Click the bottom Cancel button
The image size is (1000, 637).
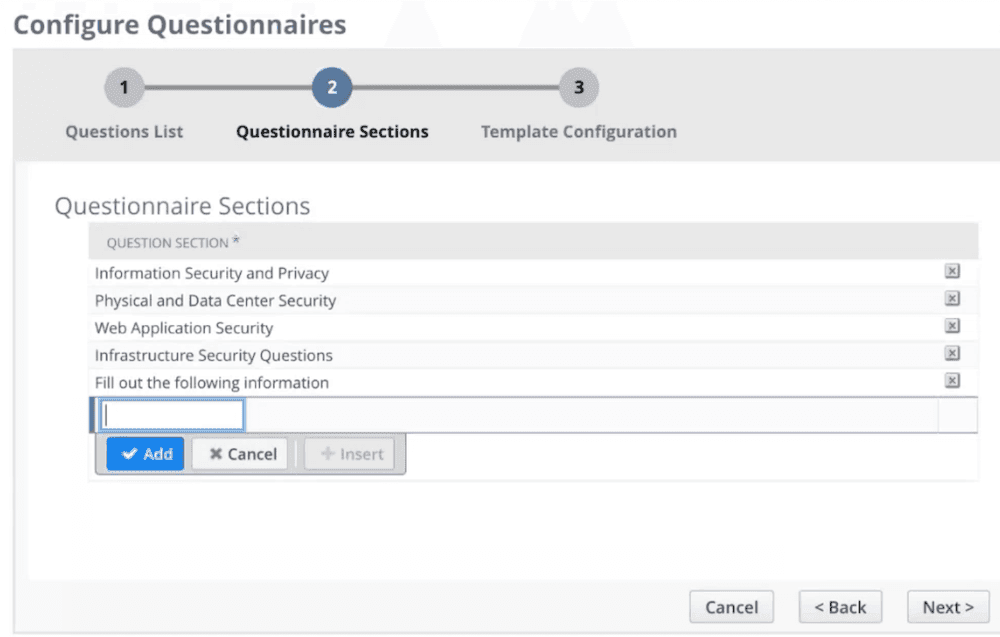point(731,607)
